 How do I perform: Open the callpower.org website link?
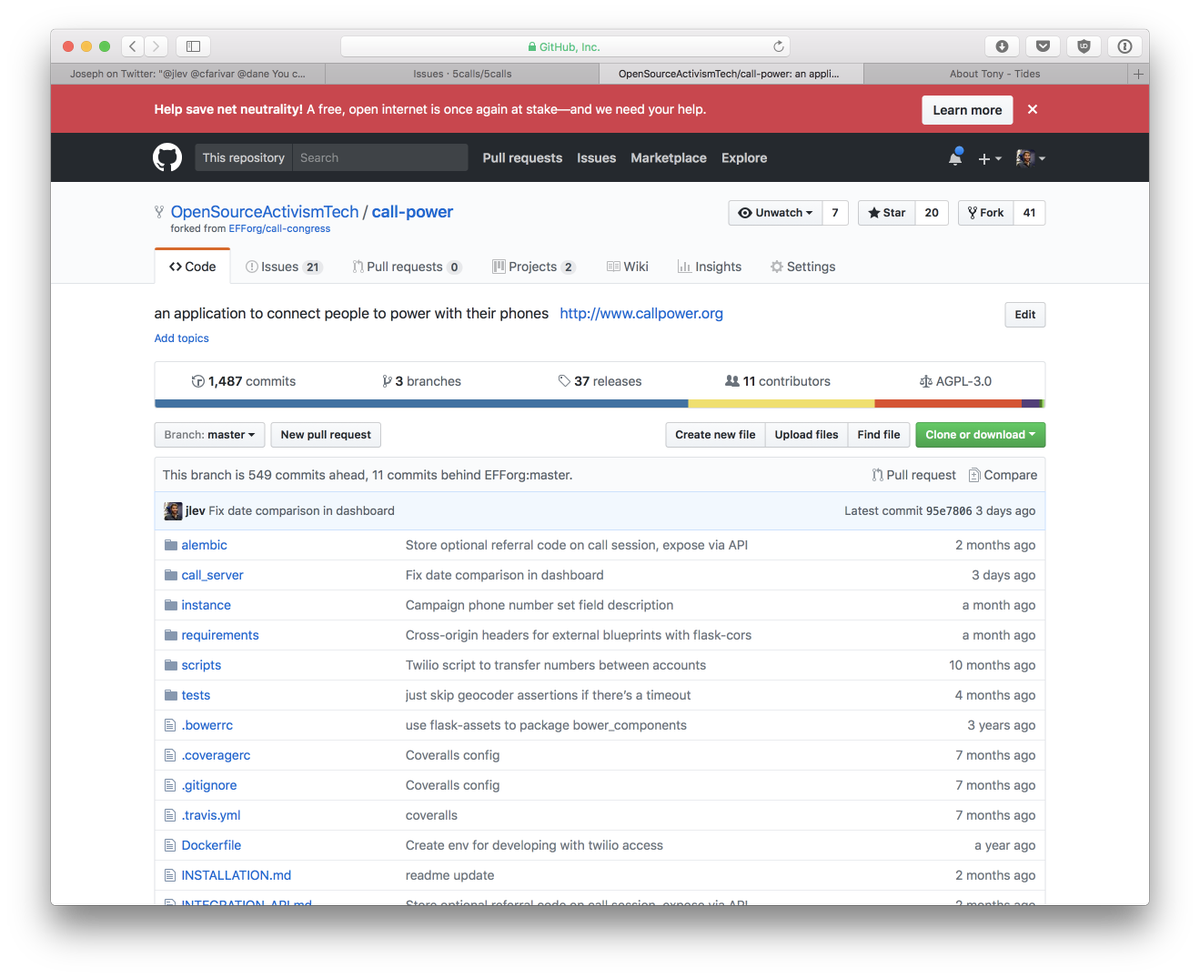[641, 313]
